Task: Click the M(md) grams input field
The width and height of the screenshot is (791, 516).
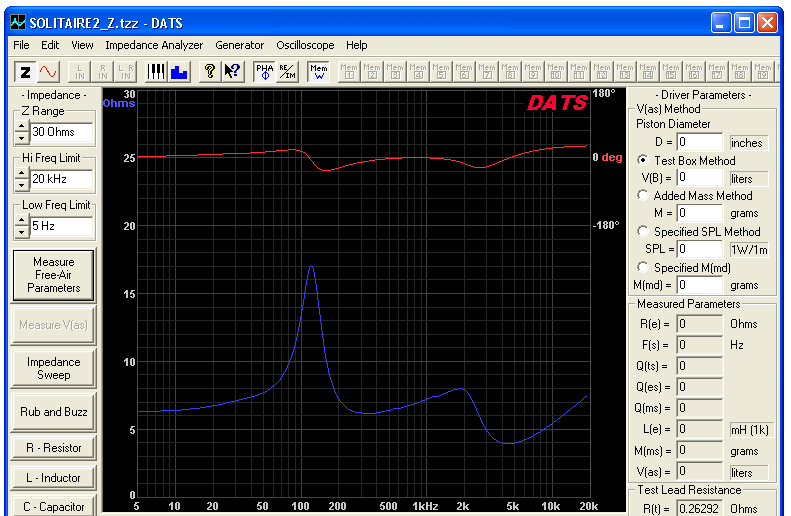Action: (x=700, y=285)
